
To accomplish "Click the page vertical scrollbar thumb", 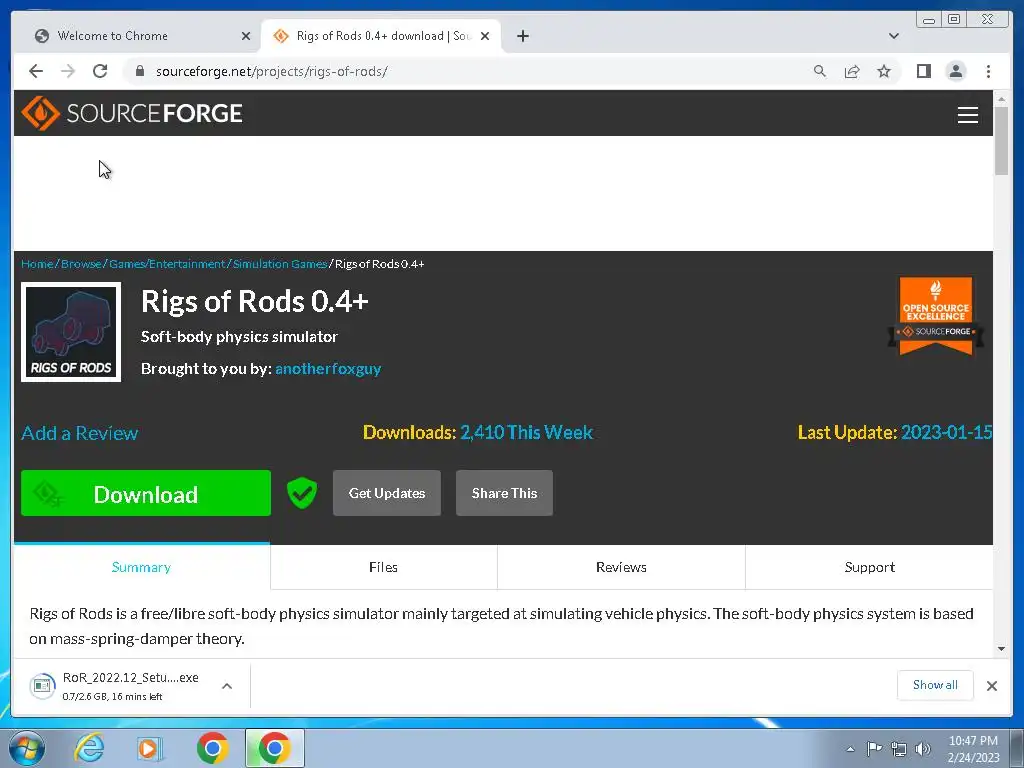I will coord(1001,140).
